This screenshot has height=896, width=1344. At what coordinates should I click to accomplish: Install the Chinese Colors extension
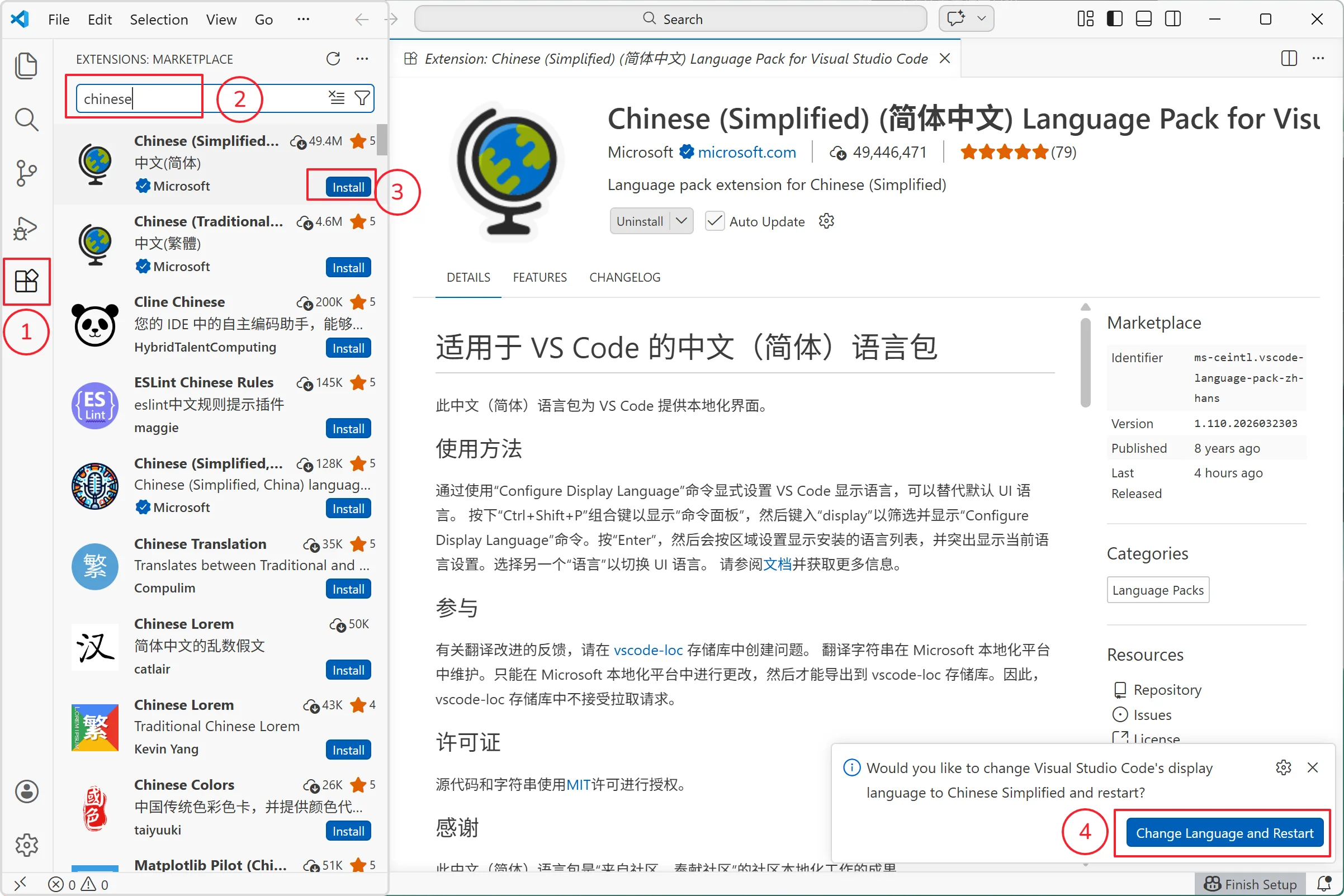click(348, 831)
